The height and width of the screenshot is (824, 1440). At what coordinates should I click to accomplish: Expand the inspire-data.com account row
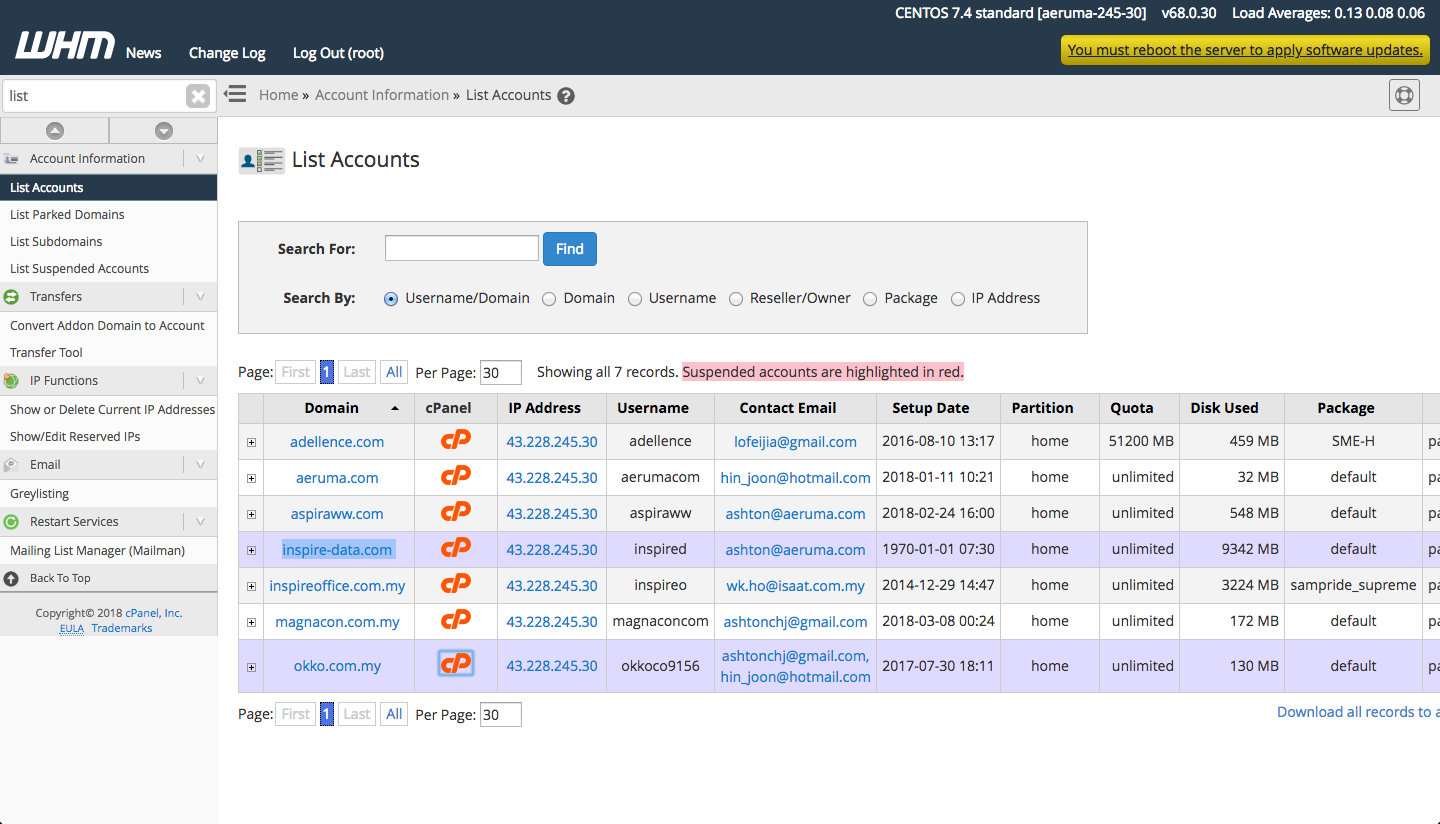point(251,550)
